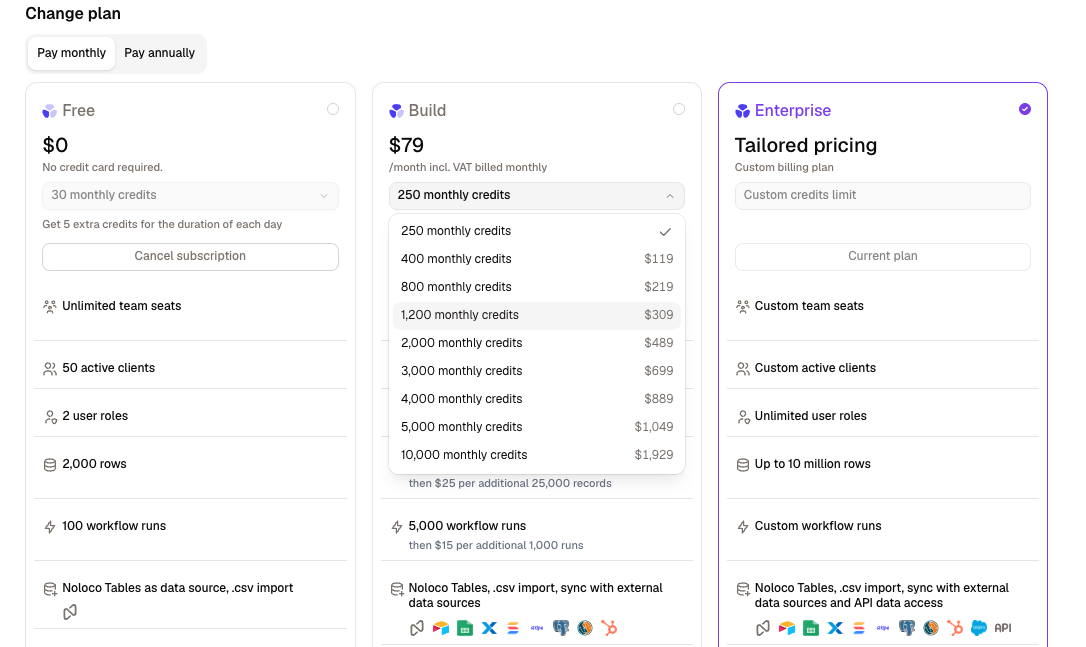Click the Current plan button
The height and width of the screenshot is (647, 1086).
click(x=882, y=257)
